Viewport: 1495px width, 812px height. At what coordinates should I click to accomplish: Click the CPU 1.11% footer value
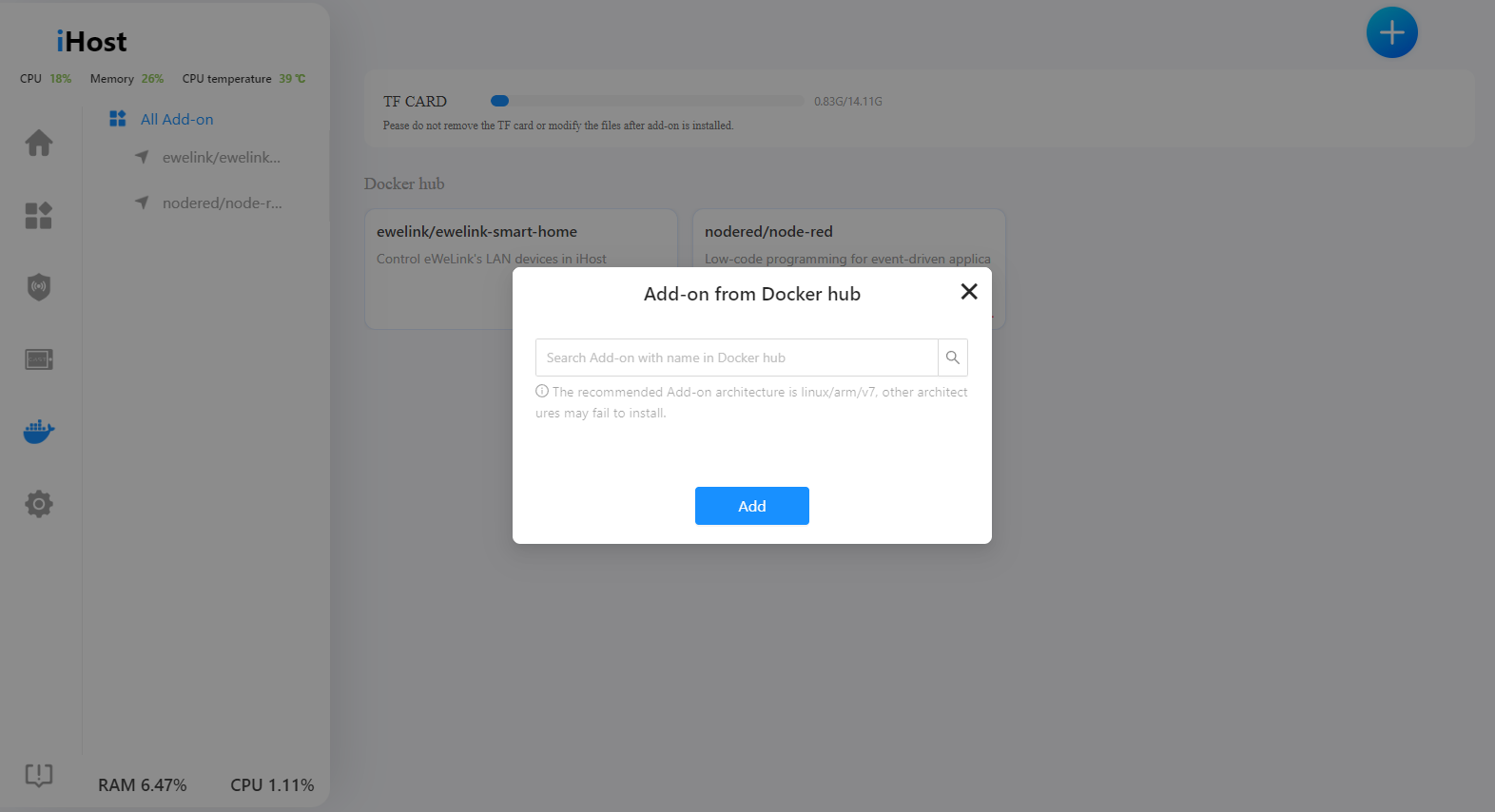coord(272,785)
